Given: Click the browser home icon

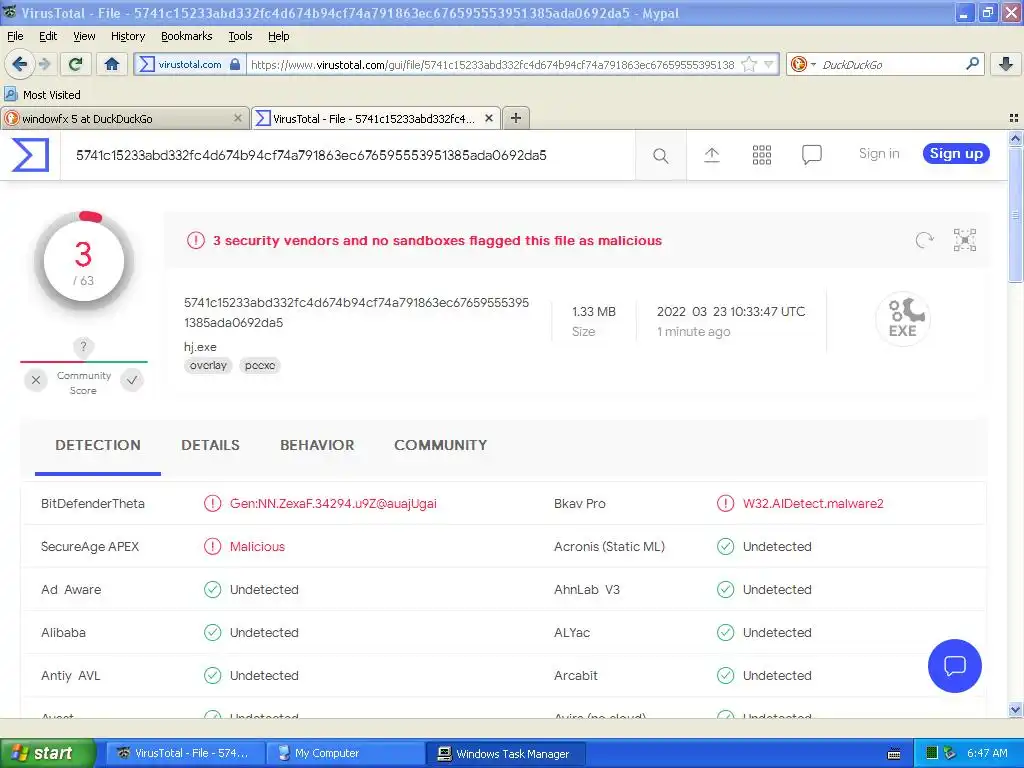Looking at the screenshot, I should point(112,64).
